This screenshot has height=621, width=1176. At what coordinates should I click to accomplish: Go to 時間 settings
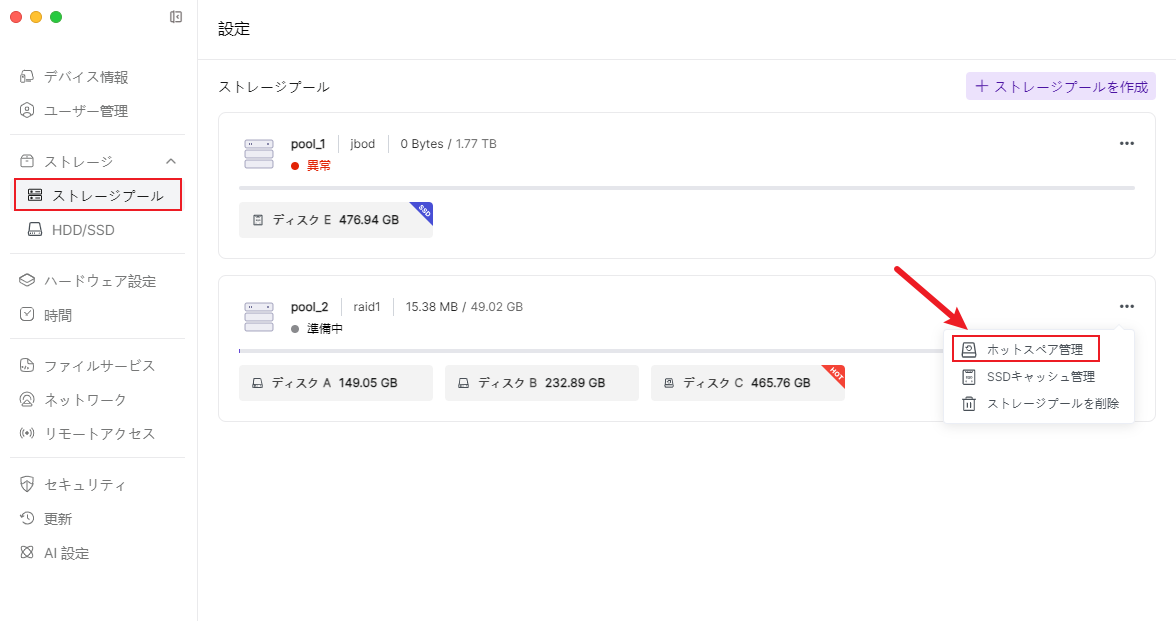(x=58, y=315)
